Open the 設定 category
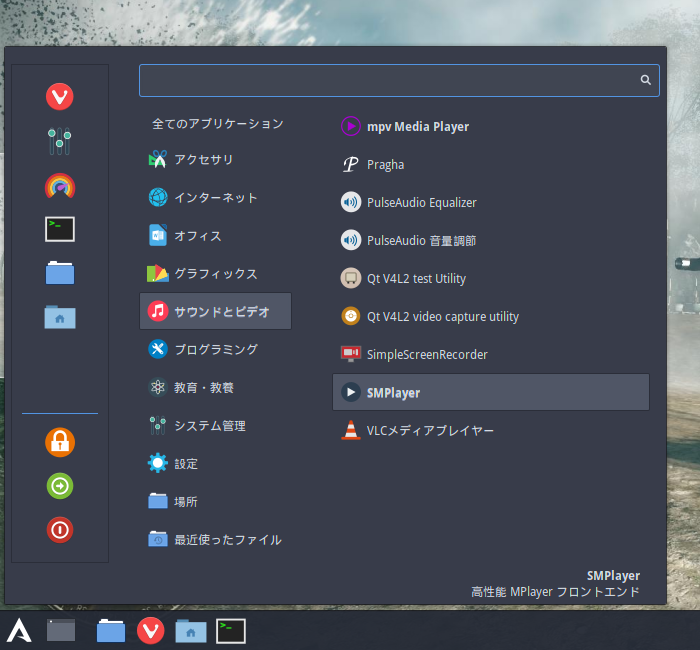The width and height of the screenshot is (700, 650). point(215,463)
